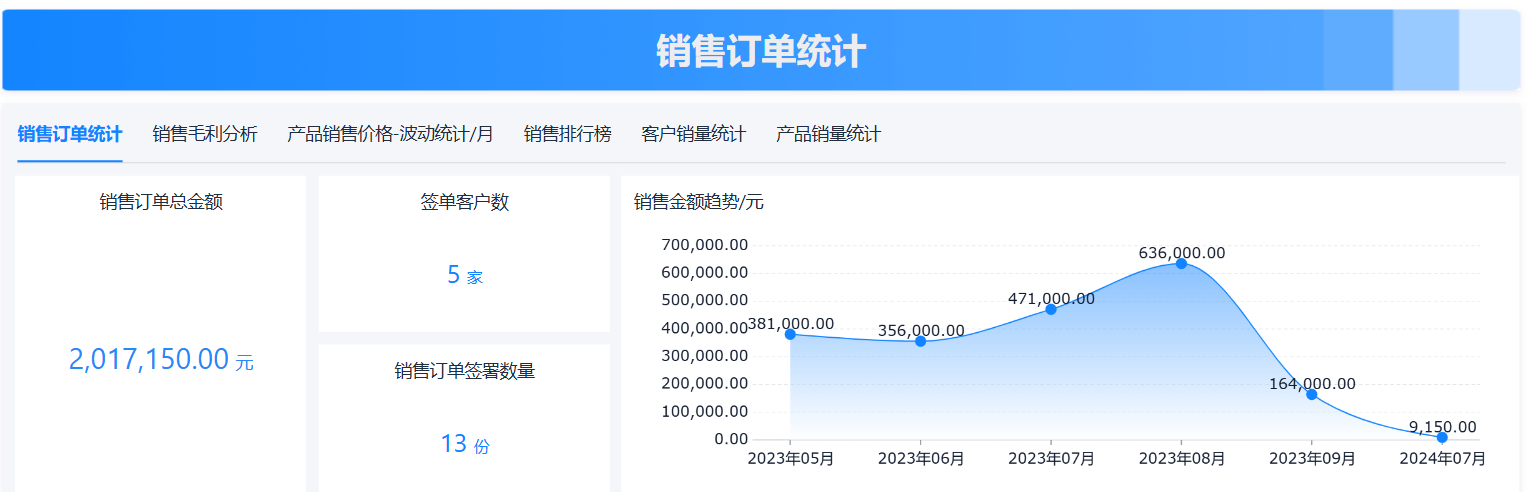
Task: Click the 2024年07月 data point on chart
Action: click(x=1442, y=437)
